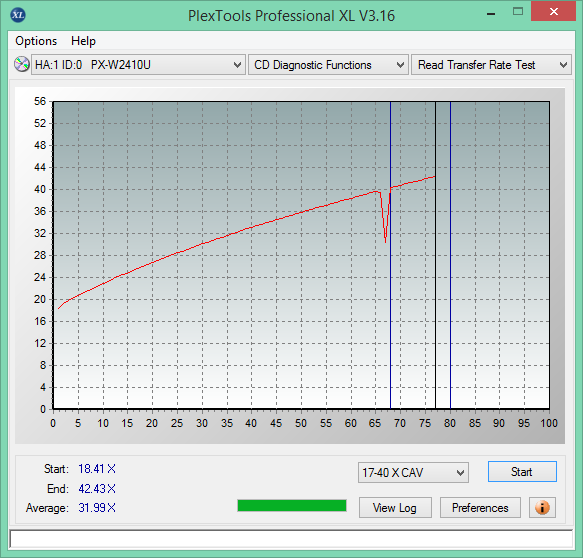Expand the Read Transfer Rate Test dropdown
The height and width of the screenshot is (558, 583).
point(491,65)
